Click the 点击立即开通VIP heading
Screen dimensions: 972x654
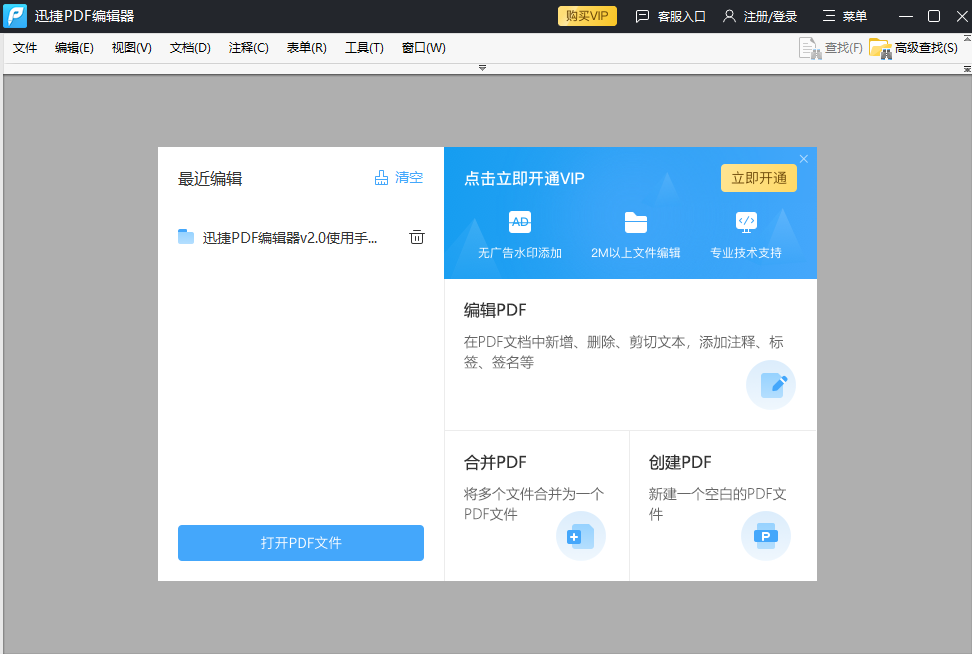pos(524,179)
